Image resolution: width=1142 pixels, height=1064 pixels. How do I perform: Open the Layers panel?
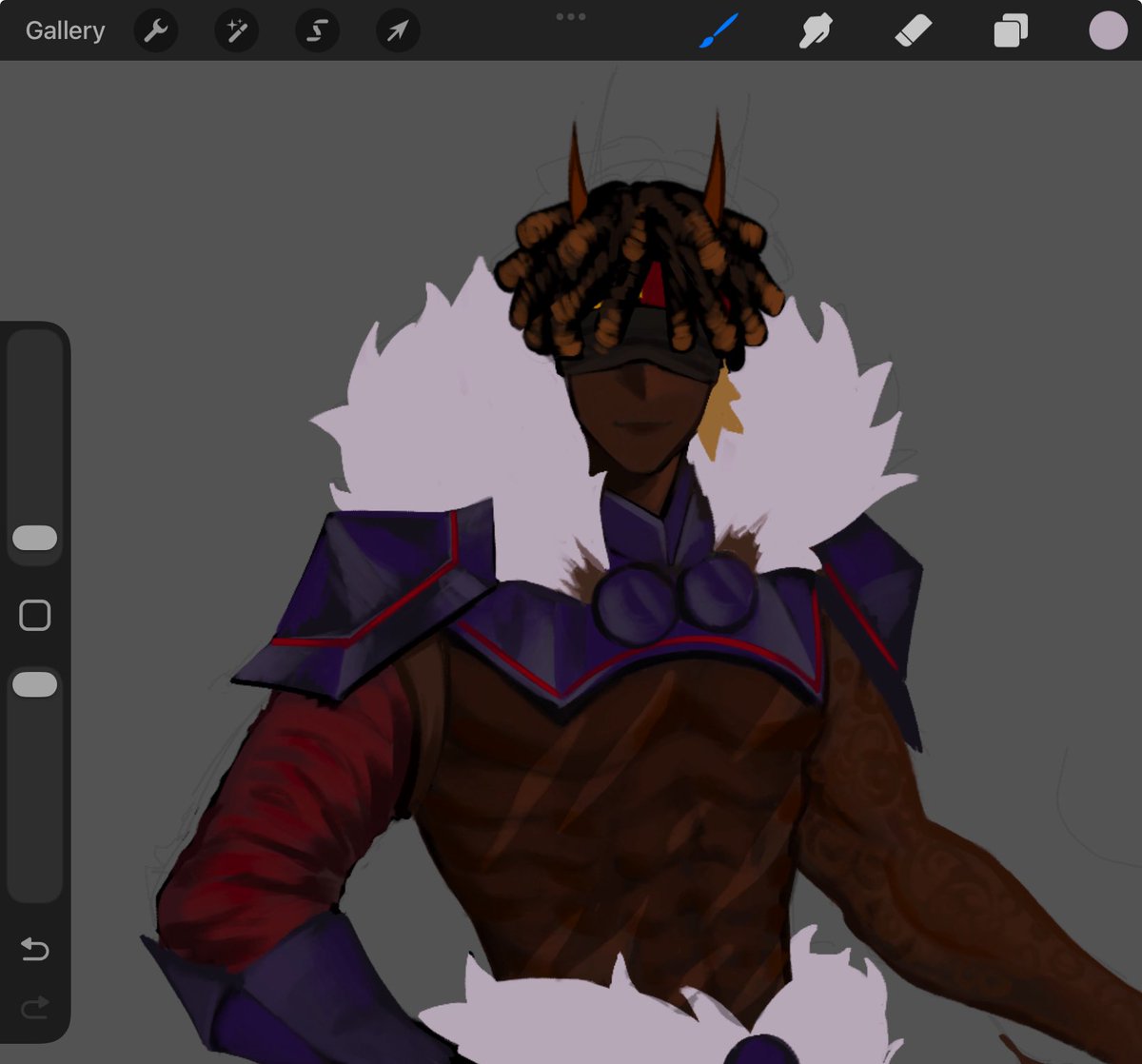click(1011, 30)
